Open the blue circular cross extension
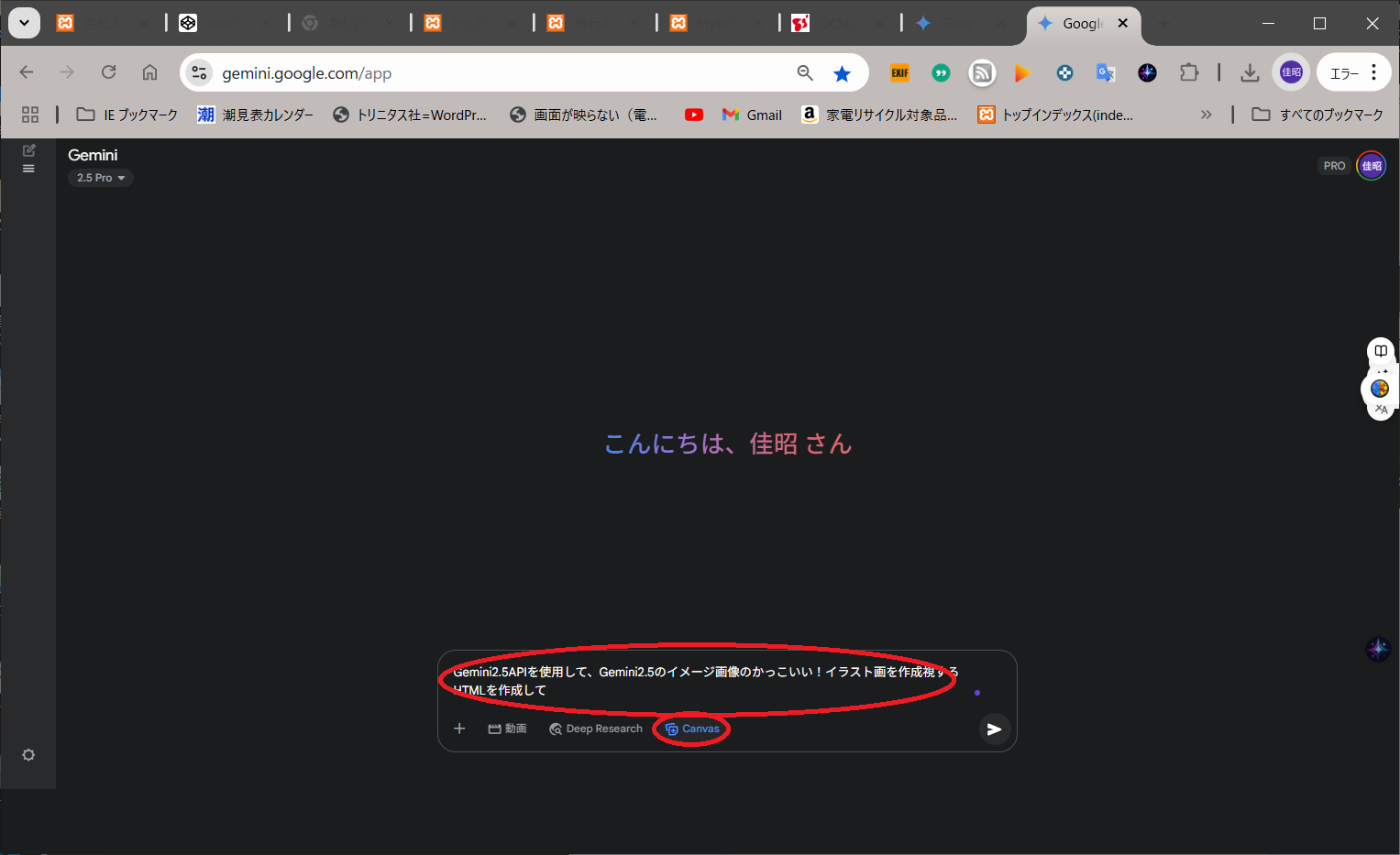Screen dimensions: 1400x855 (1064, 73)
